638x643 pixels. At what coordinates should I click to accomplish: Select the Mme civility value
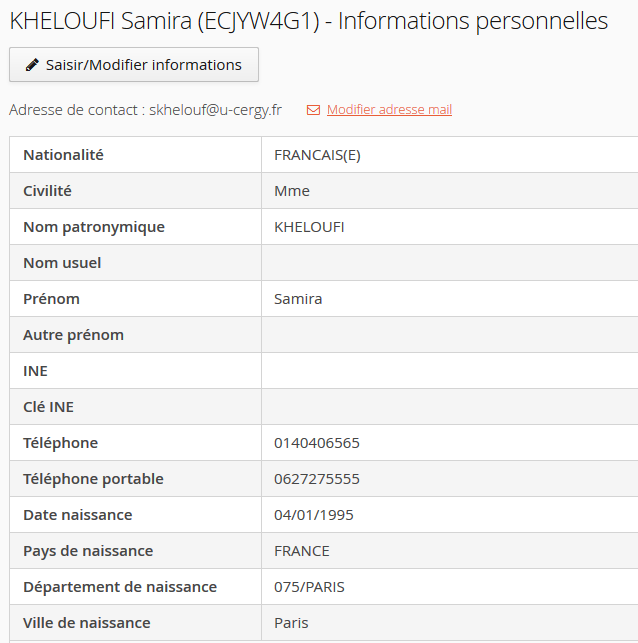(292, 191)
